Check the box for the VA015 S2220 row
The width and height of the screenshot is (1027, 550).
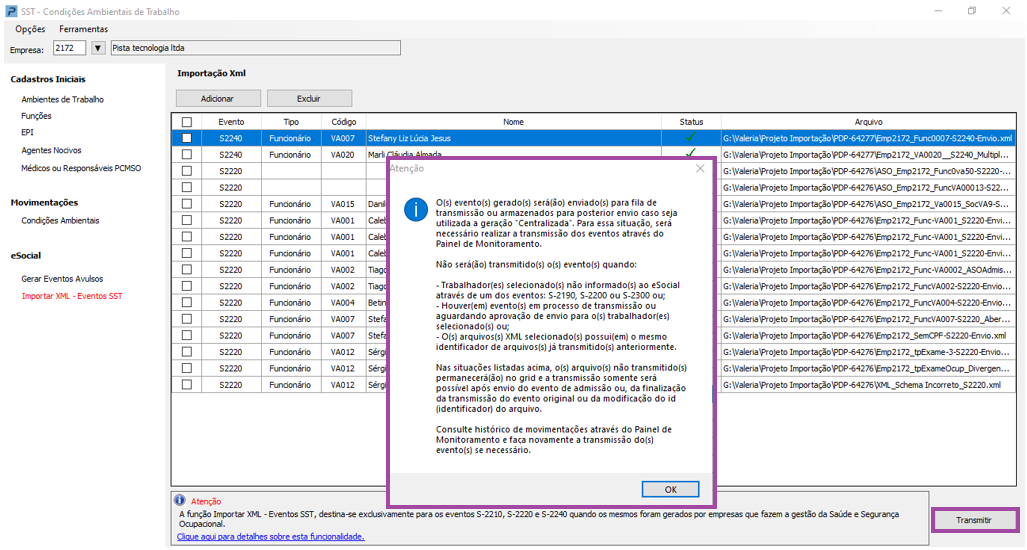(x=187, y=204)
